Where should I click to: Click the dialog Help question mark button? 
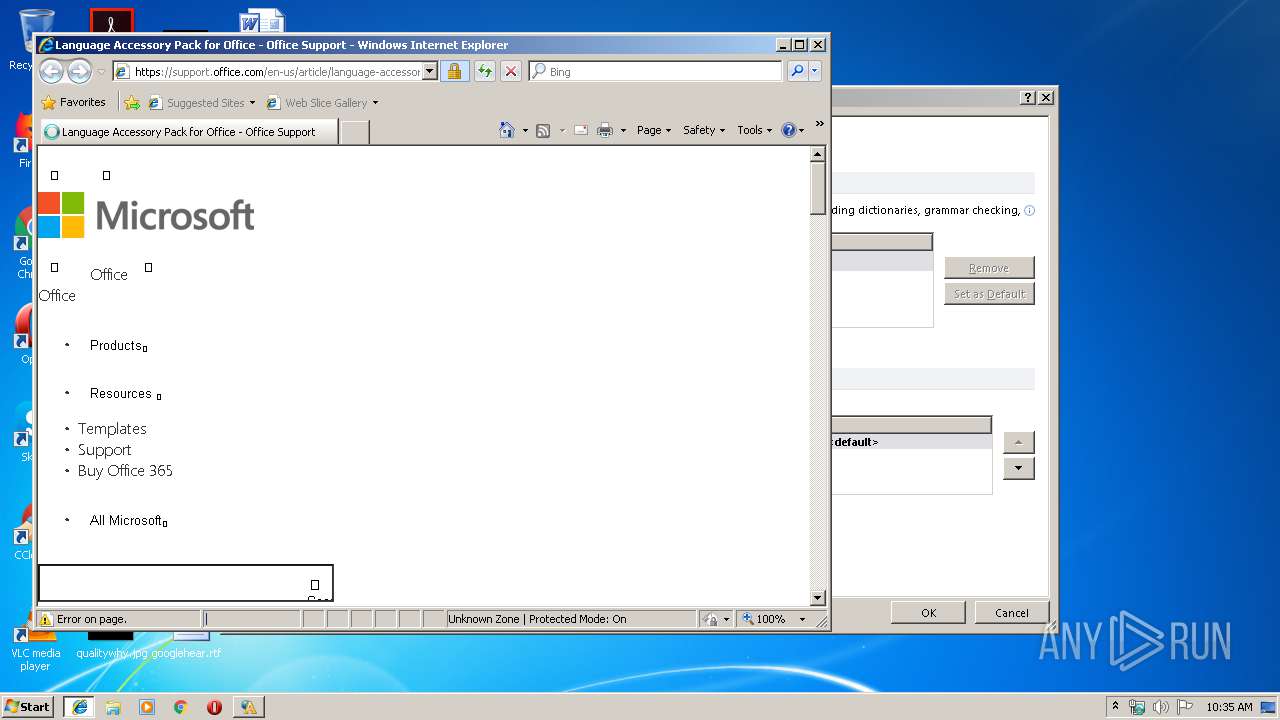click(x=1028, y=97)
